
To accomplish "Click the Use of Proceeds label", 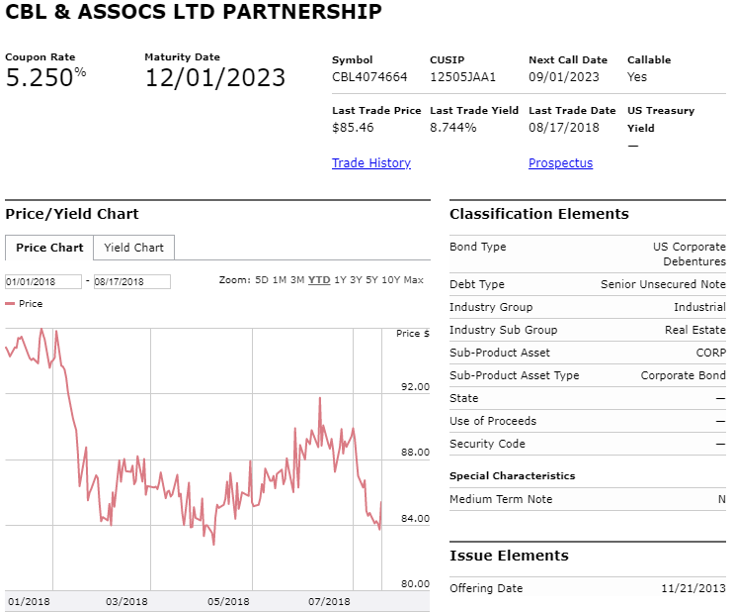I will click(492, 421).
